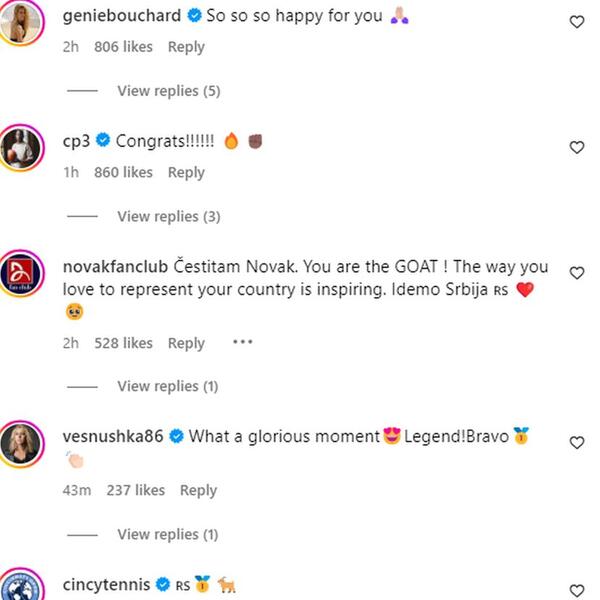
Task: Heart the vesnushka86 comment
Action: click(x=576, y=442)
